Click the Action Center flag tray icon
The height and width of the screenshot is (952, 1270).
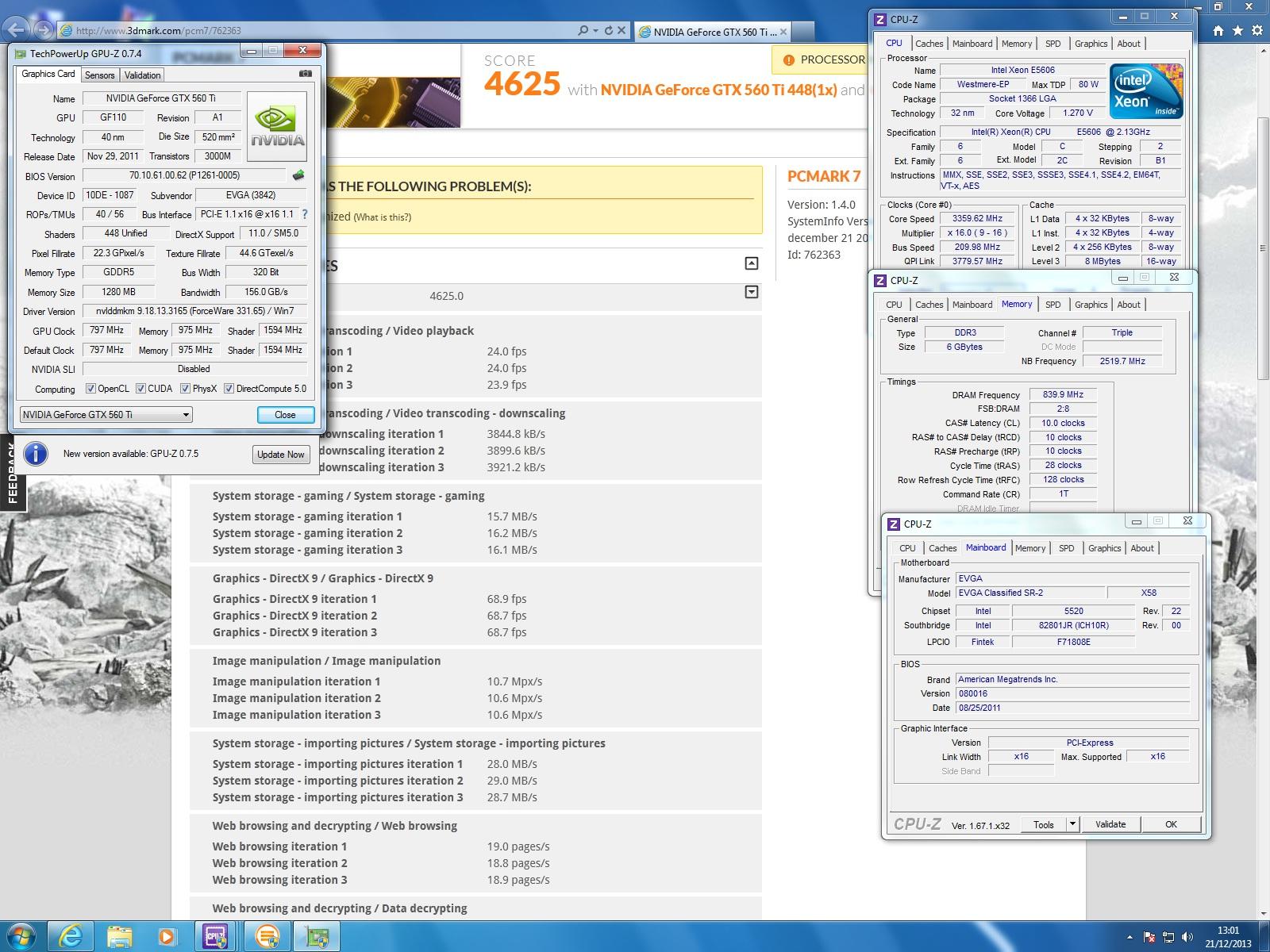[x=1149, y=937]
